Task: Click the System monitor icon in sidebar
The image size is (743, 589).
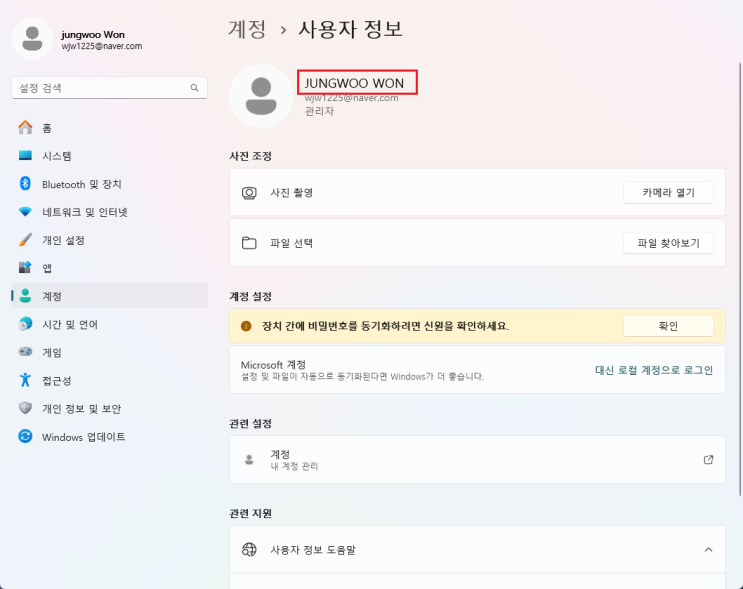Action: [25, 155]
